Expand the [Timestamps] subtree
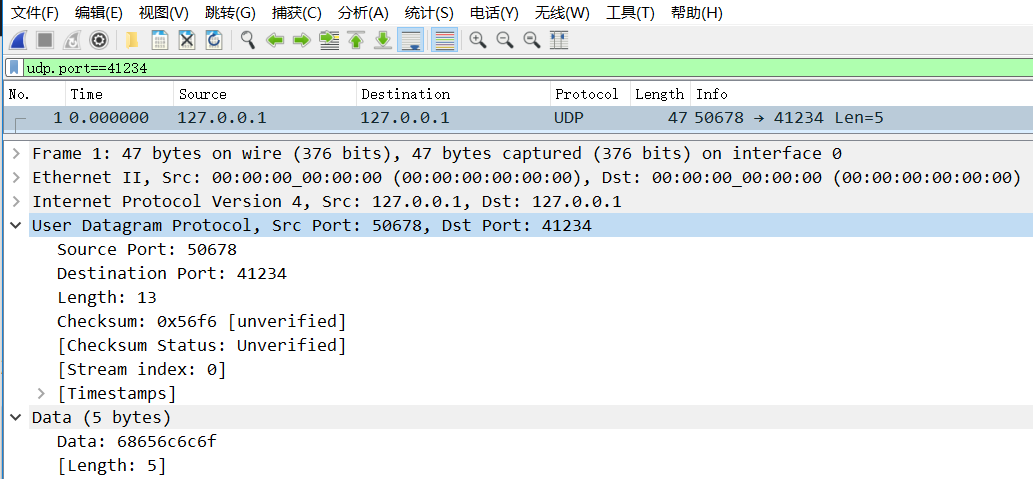Screen dimensions: 1033x479 tap(41, 394)
